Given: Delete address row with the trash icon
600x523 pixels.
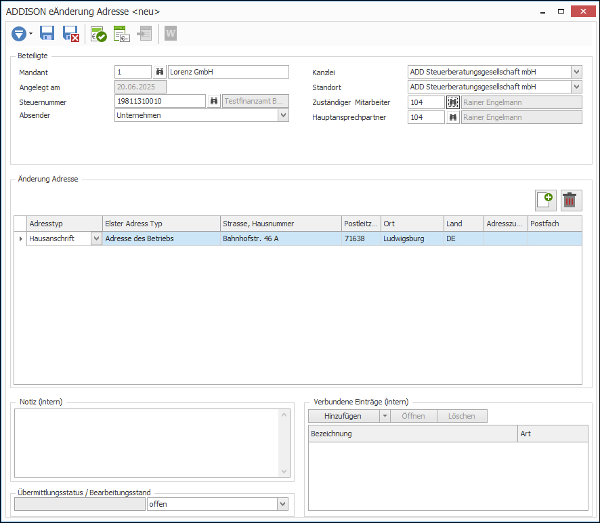Looking at the screenshot, I should tap(571, 200).
